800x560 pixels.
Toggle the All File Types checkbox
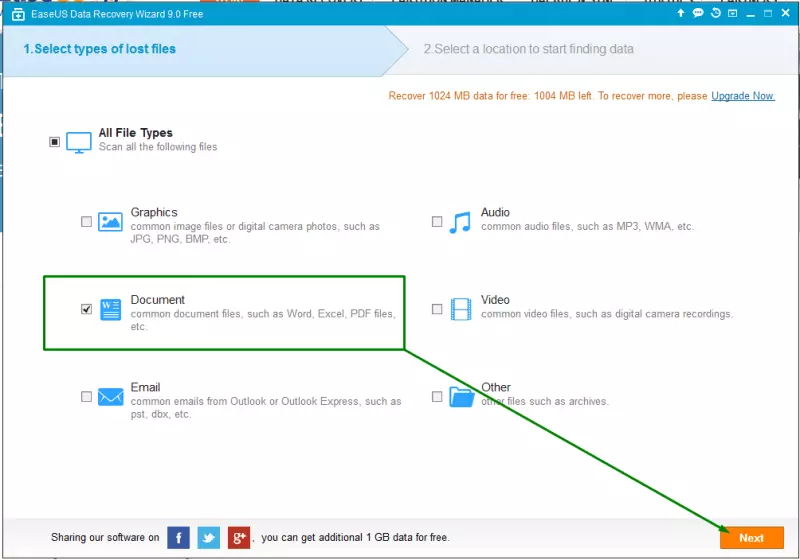55,142
